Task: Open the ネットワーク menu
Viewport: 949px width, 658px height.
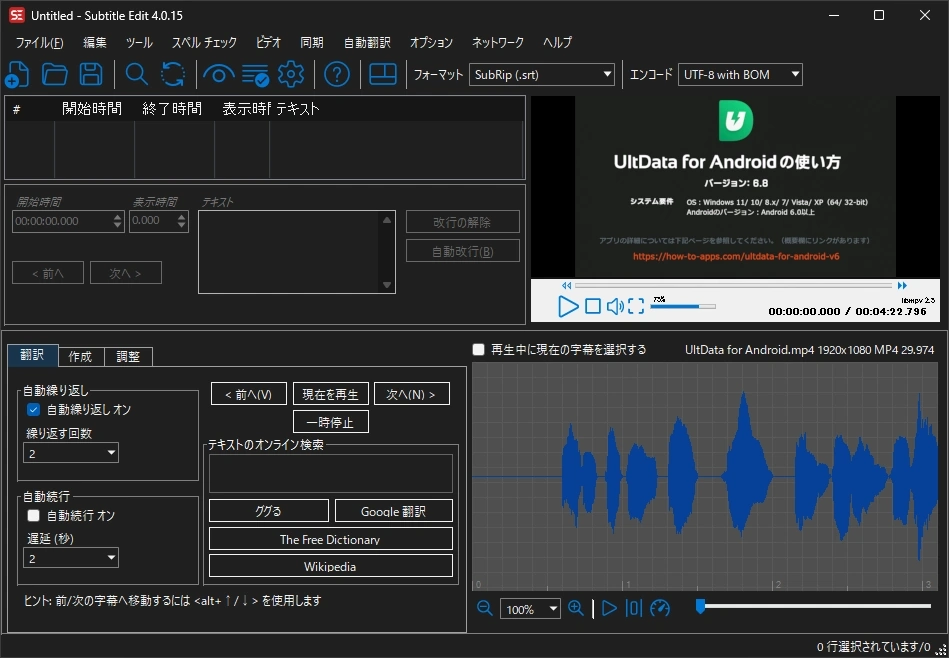Action: click(x=497, y=42)
